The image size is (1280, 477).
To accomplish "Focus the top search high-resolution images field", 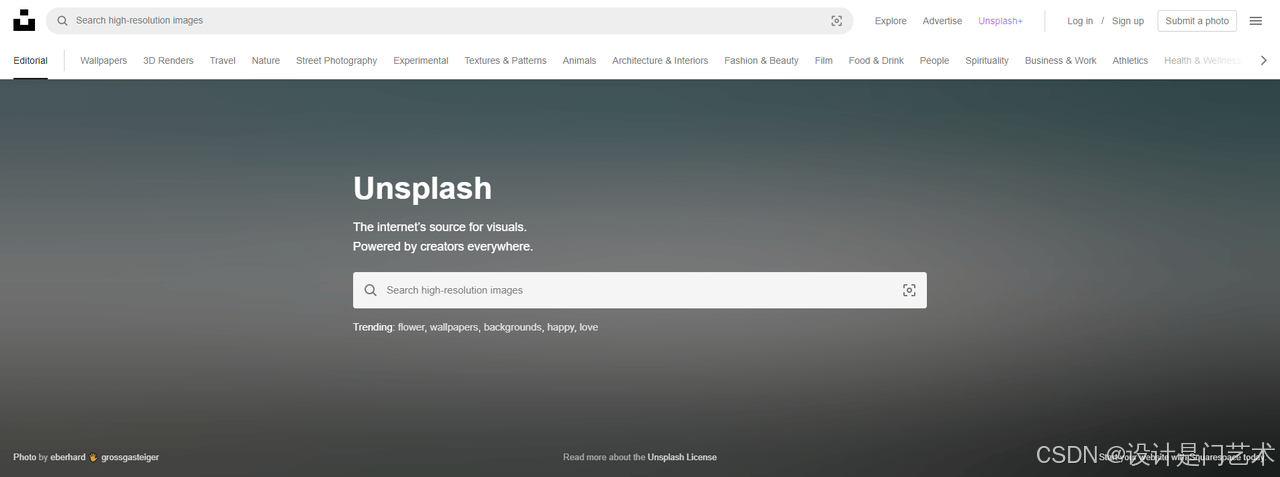I will click(x=450, y=20).
